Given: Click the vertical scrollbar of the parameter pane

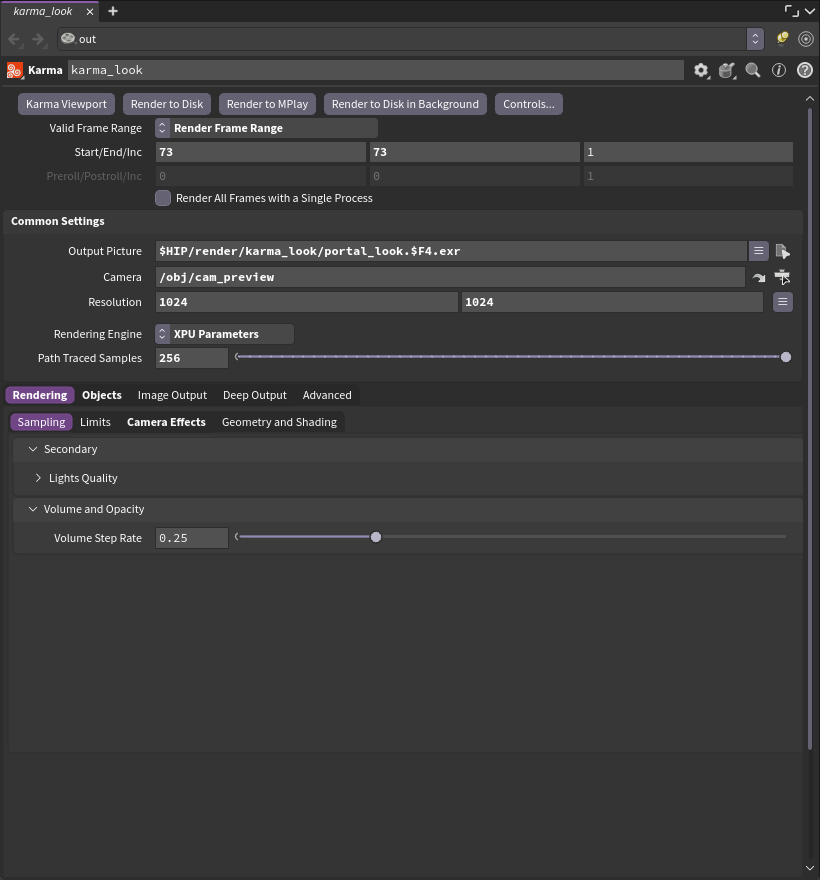Looking at the screenshot, I should (810, 429).
